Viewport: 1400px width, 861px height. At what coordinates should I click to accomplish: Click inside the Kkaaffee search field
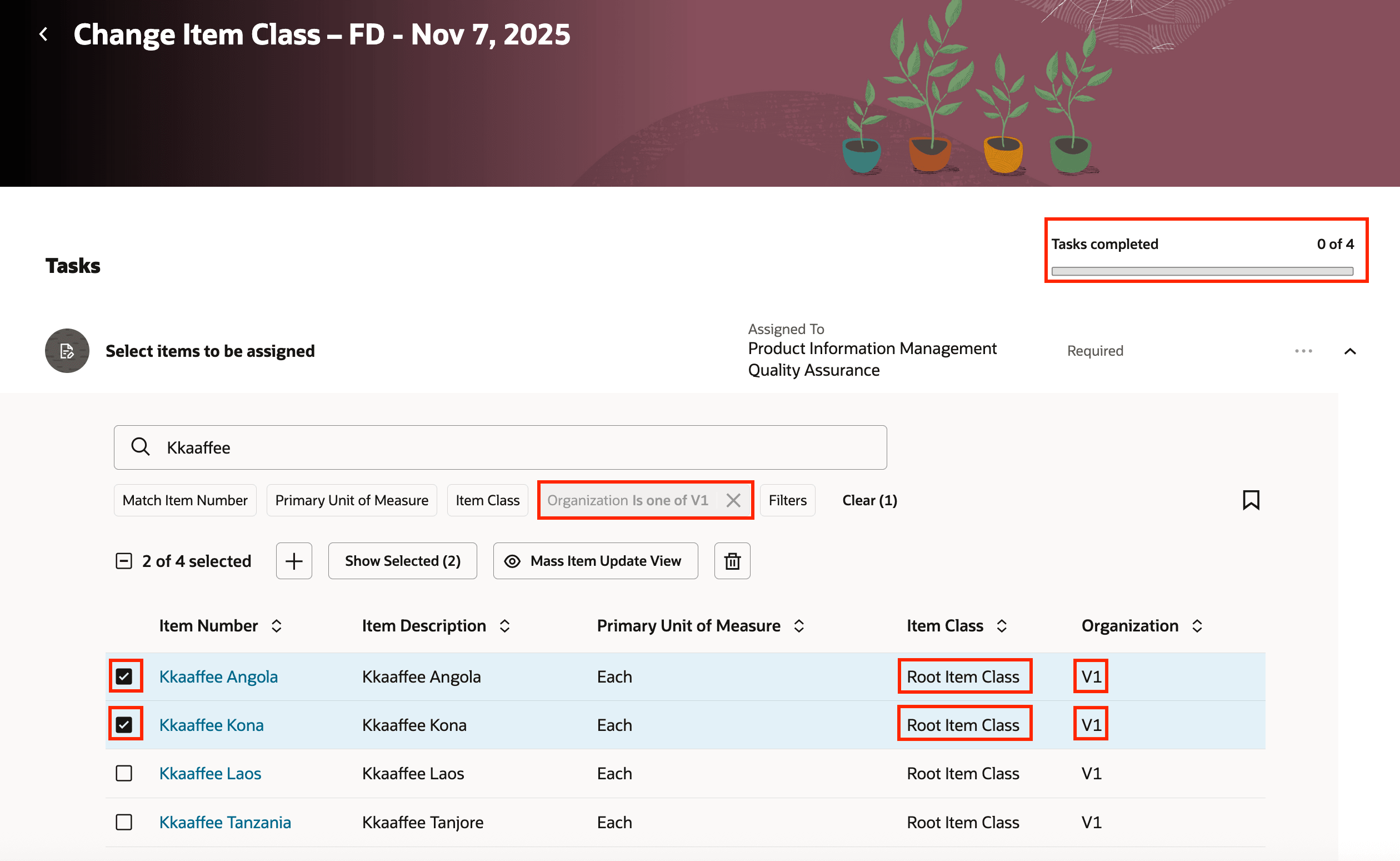pos(398,447)
